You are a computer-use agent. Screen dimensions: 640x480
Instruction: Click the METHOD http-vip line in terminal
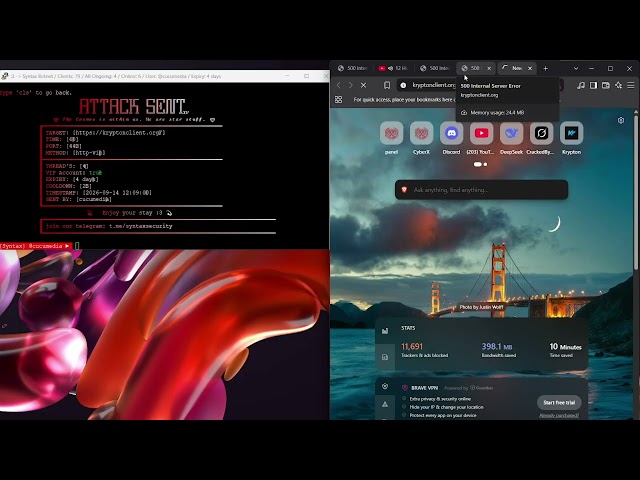[x=75, y=153]
